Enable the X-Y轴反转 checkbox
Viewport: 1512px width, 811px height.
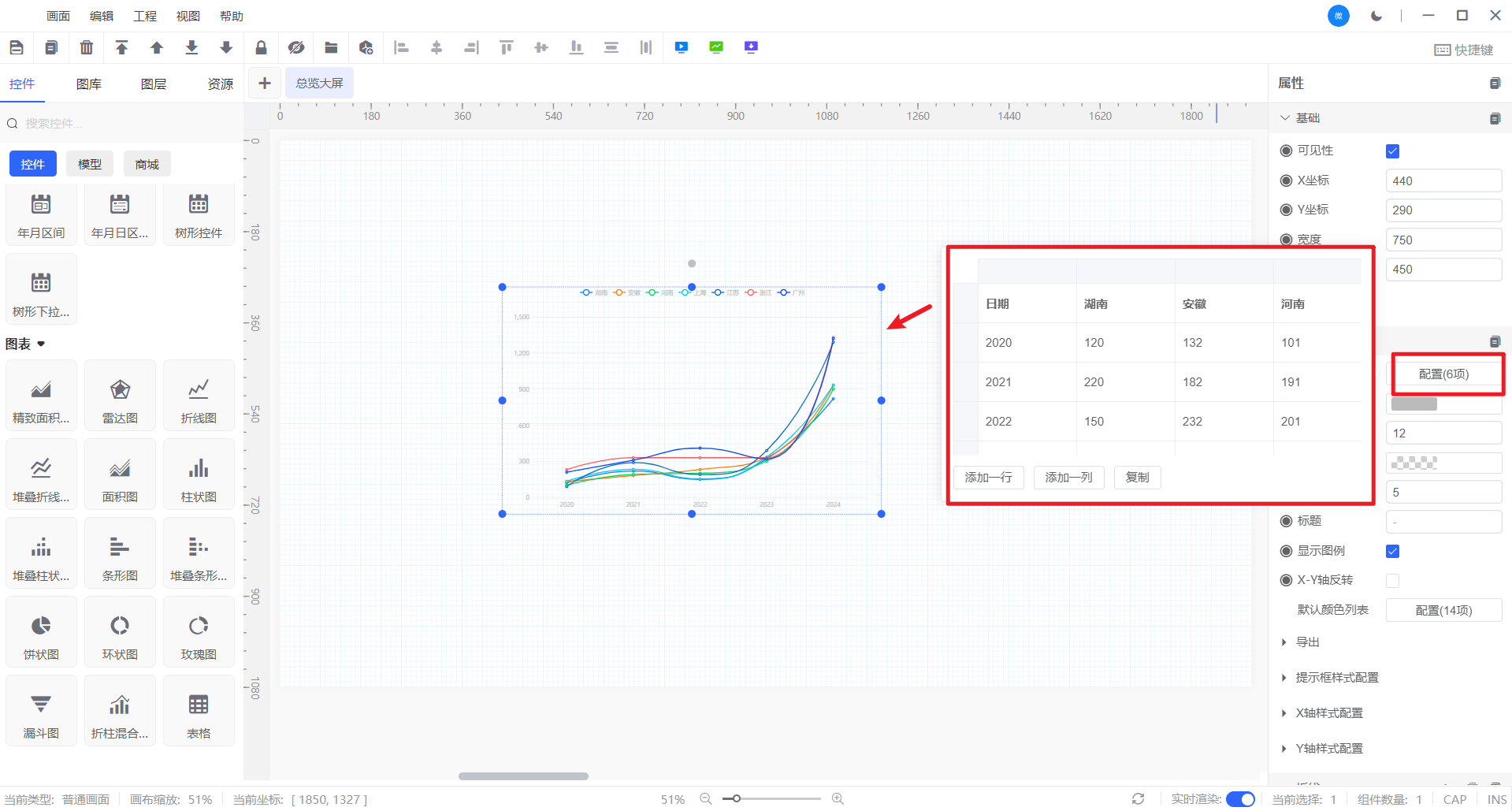[x=1392, y=581]
